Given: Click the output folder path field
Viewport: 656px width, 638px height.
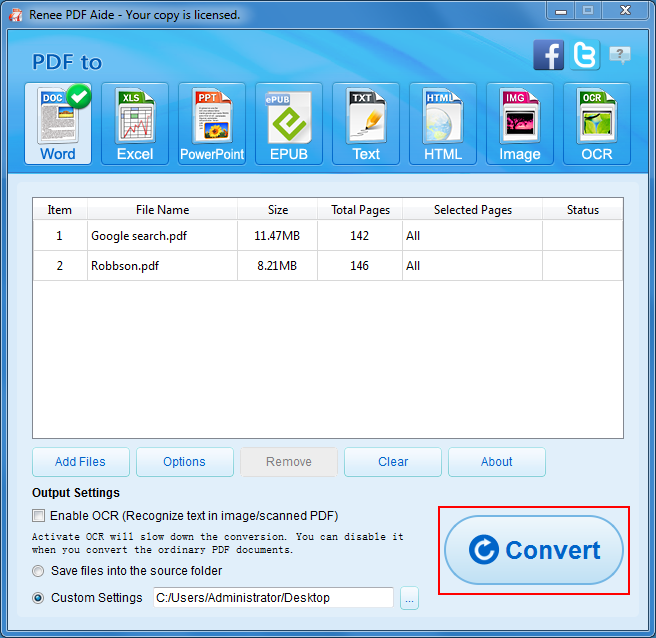Looking at the screenshot, I should click(273, 598).
